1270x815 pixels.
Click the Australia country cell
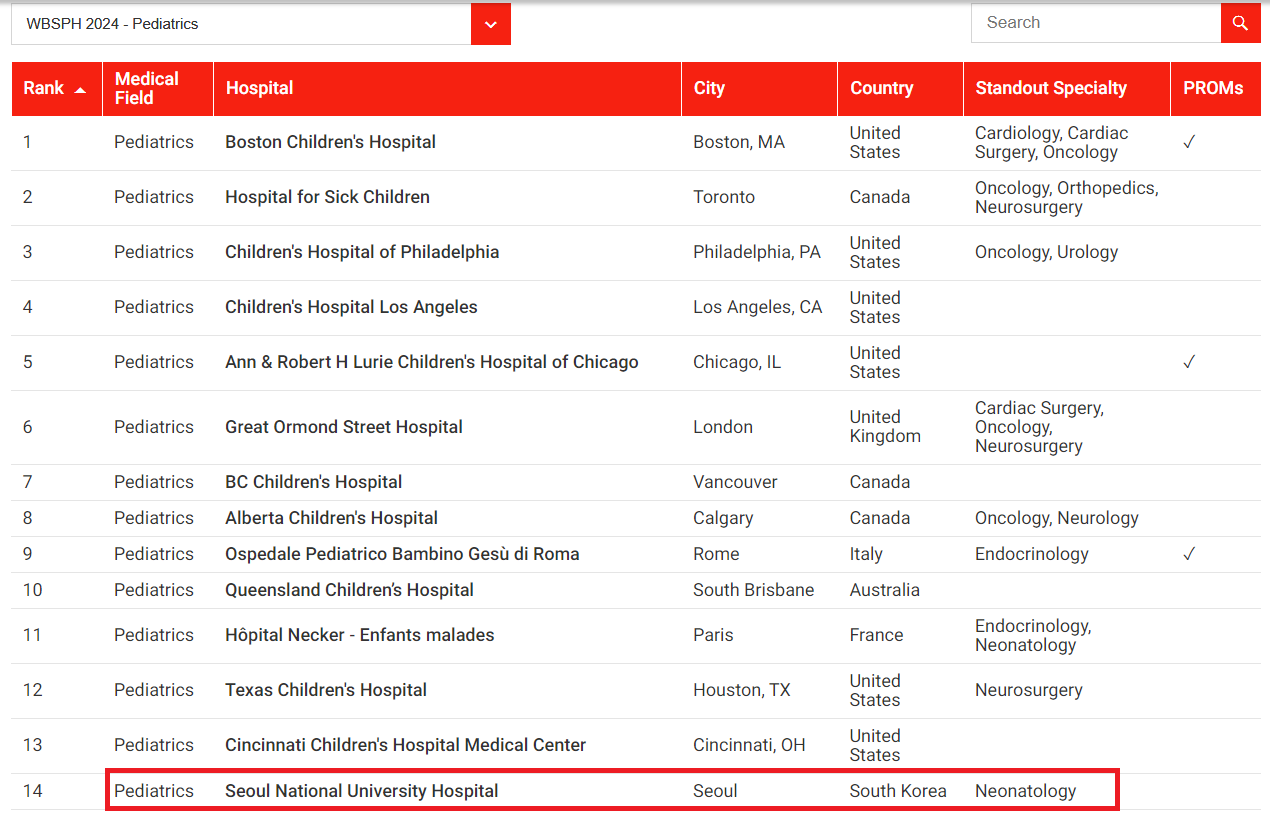coord(885,590)
